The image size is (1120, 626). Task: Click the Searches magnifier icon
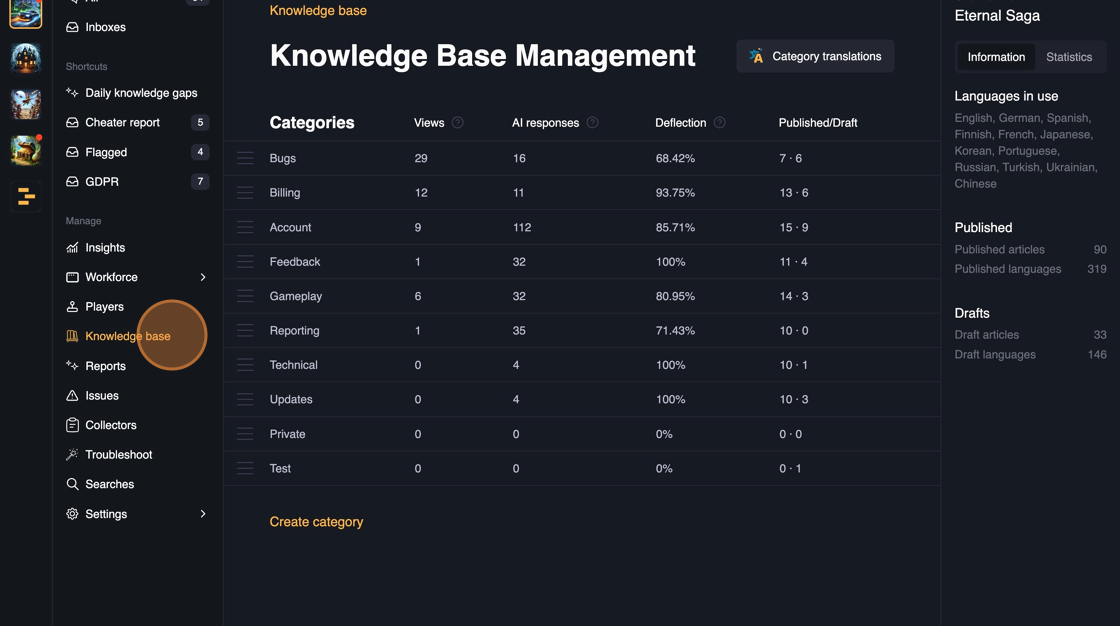click(x=72, y=484)
